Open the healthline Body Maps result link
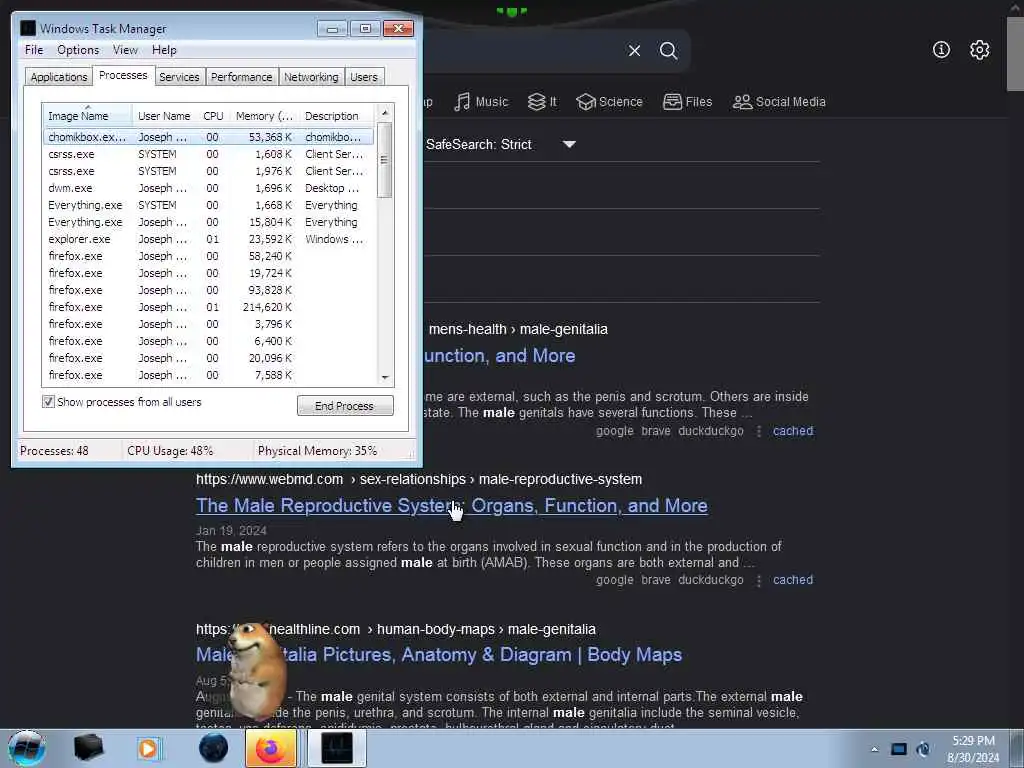This screenshot has height=768, width=1024. pos(439,654)
